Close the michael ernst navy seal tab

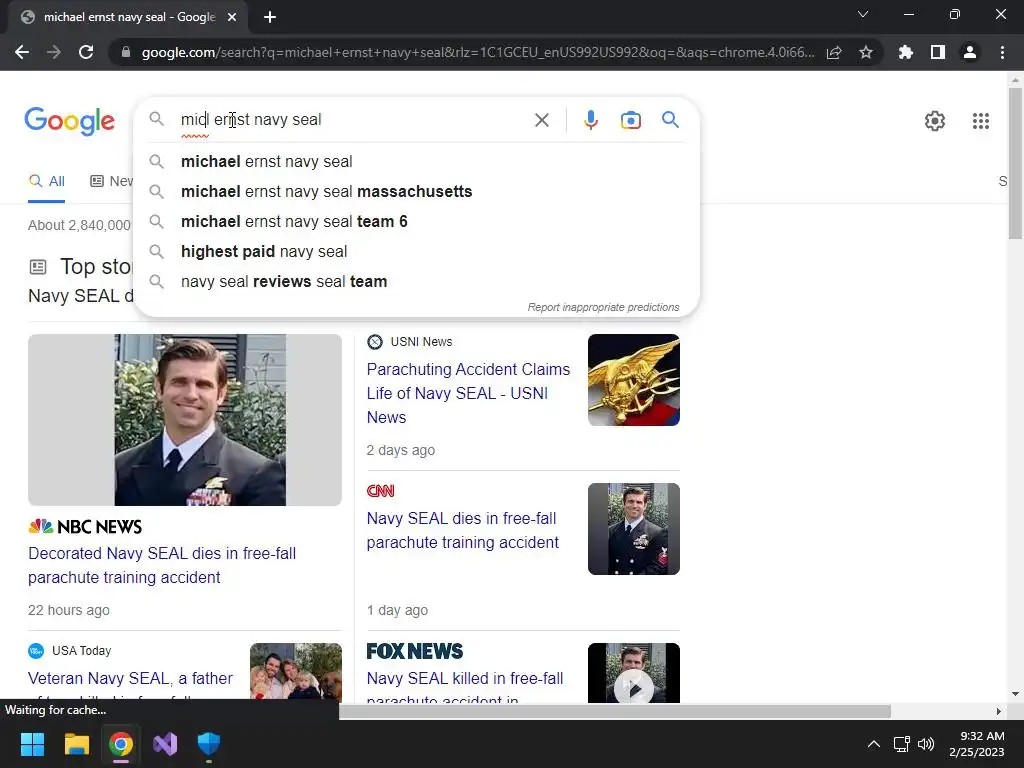point(232,17)
